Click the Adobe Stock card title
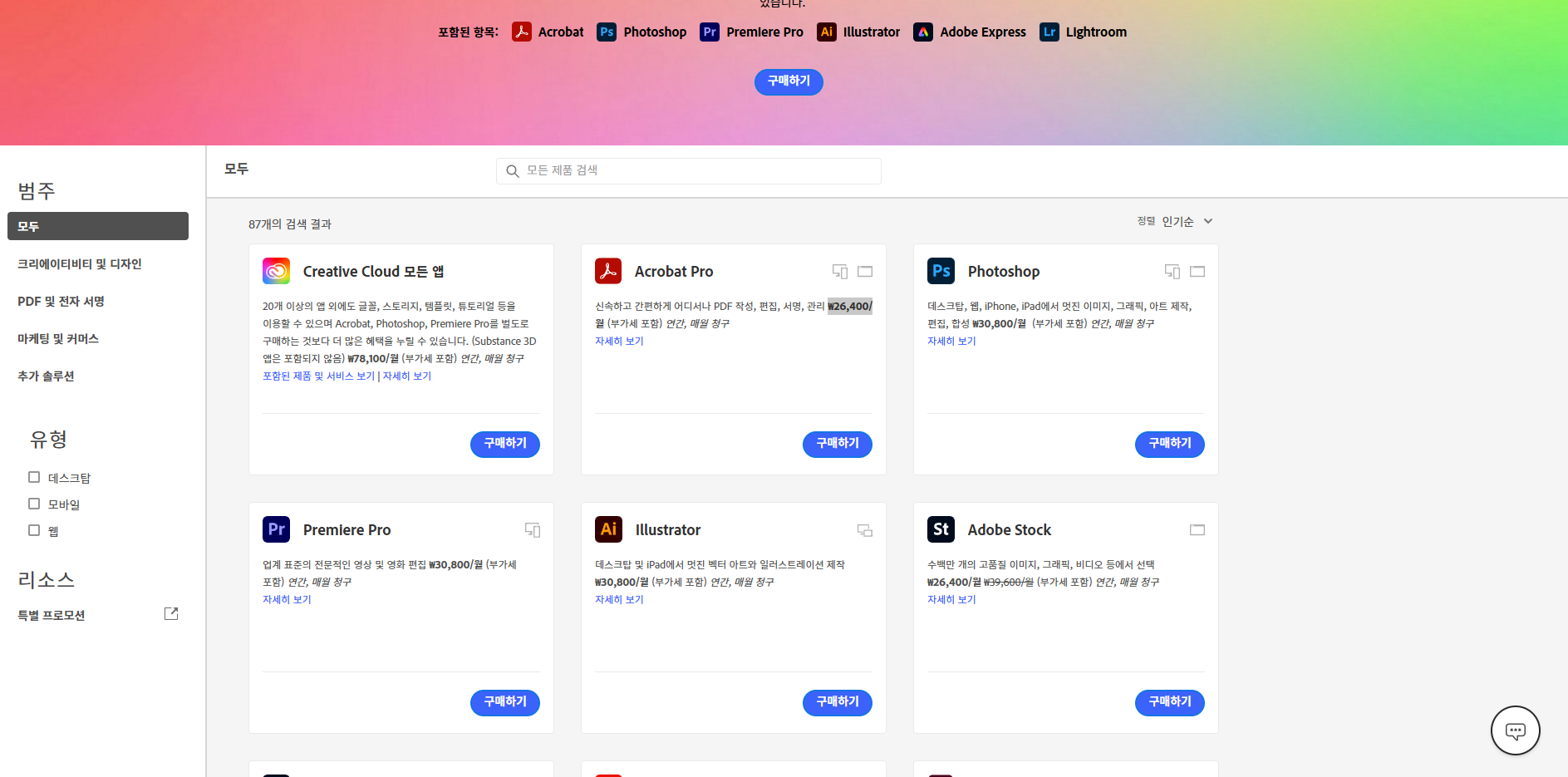The height and width of the screenshot is (777, 1568). pyautogui.click(x=1010, y=530)
